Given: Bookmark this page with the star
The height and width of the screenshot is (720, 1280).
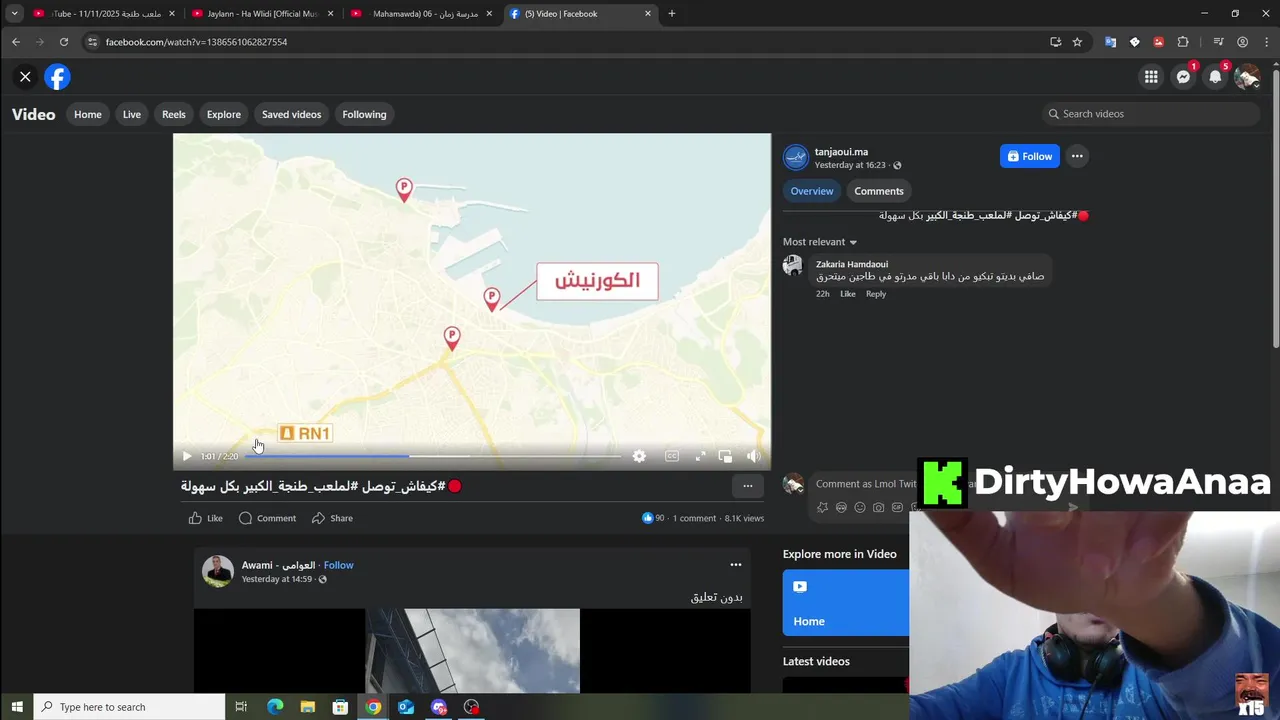Looking at the screenshot, I should [x=1077, y=42].
